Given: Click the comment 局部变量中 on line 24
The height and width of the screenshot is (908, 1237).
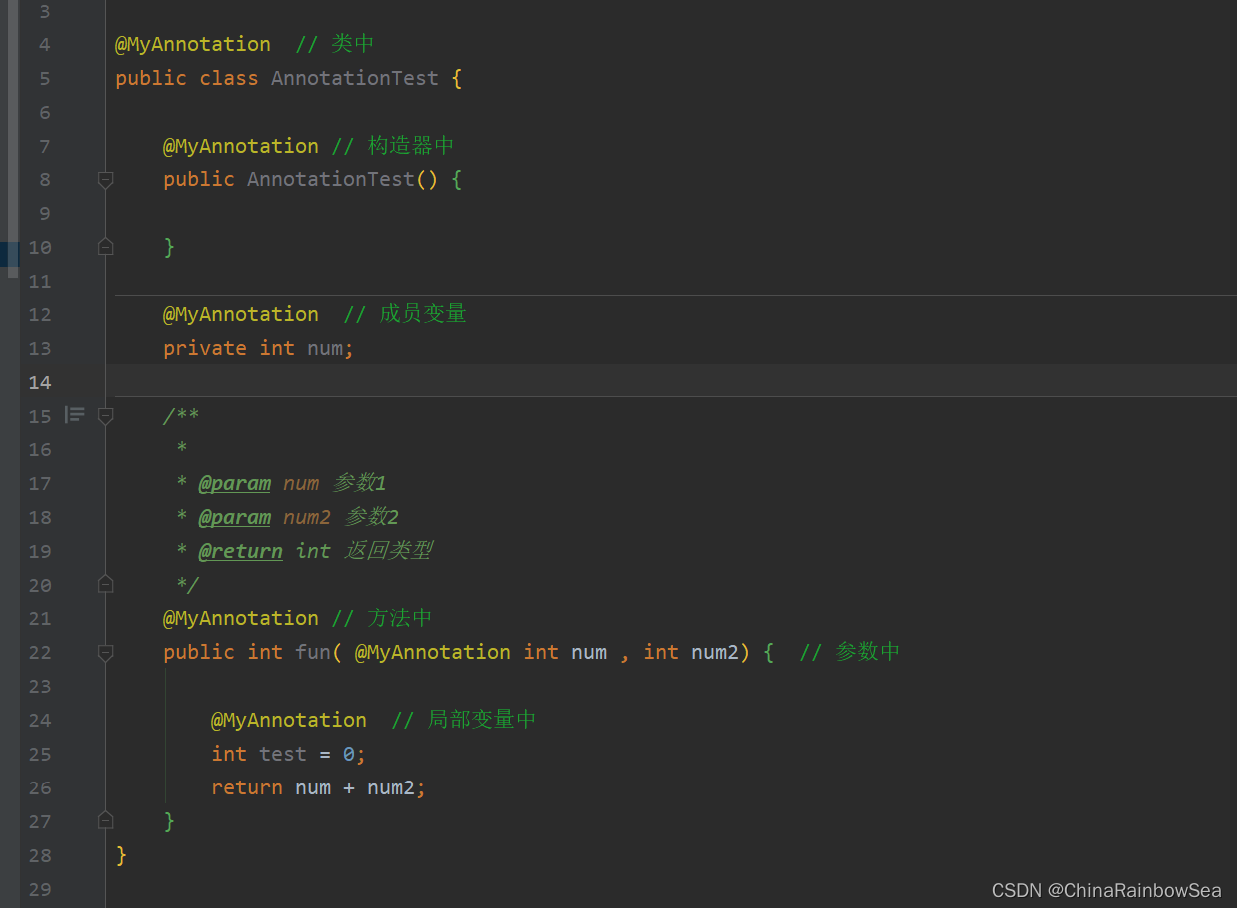Looking at the screenshot, I should (x=482, y=720).
